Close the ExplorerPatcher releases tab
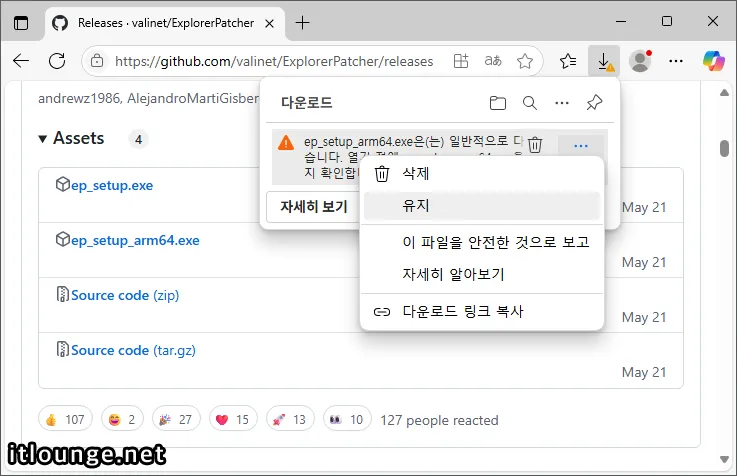This screenshot has height=476, width=737. click(x=269, y=23)
